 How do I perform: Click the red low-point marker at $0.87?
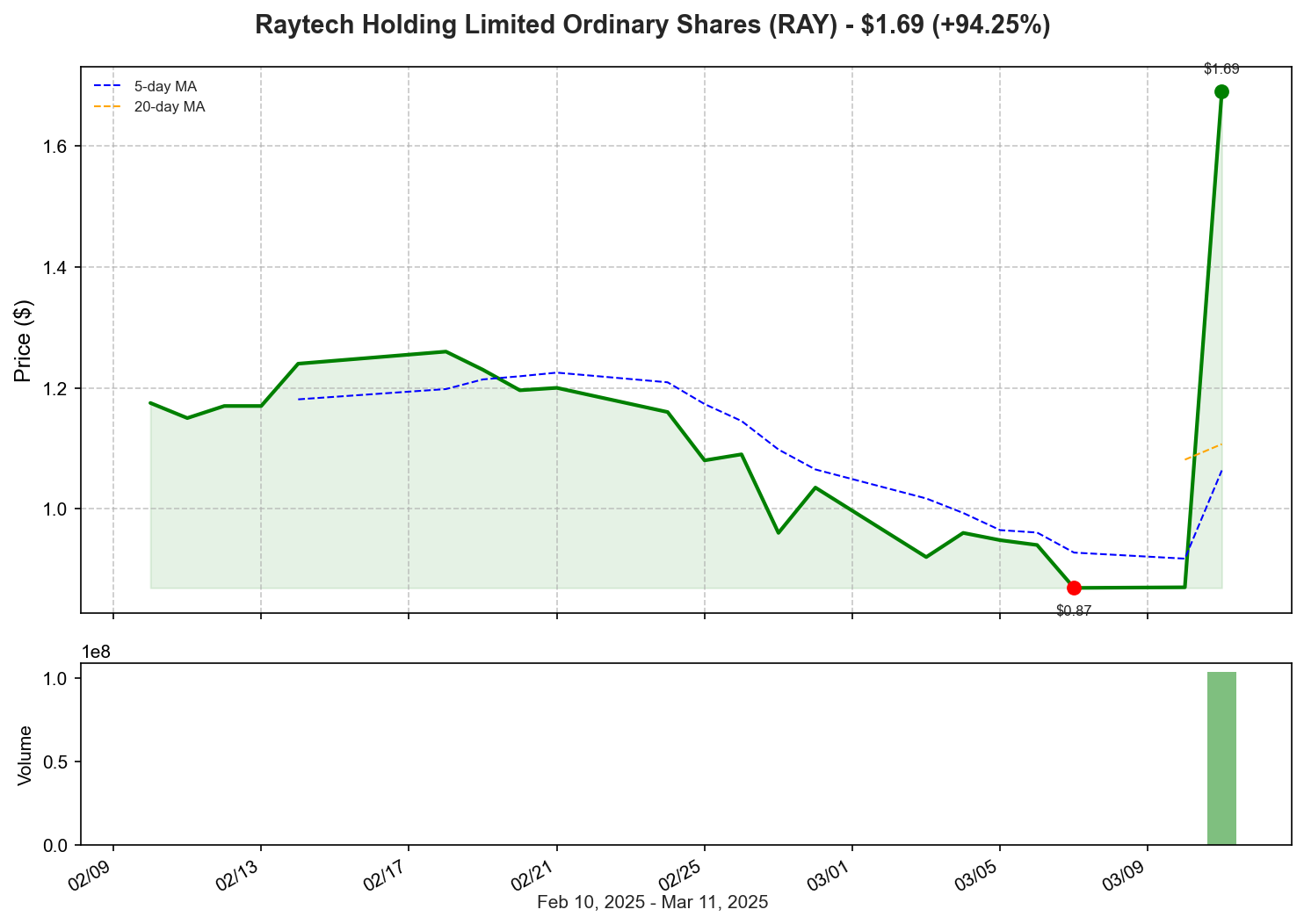tap(1074, 588)
